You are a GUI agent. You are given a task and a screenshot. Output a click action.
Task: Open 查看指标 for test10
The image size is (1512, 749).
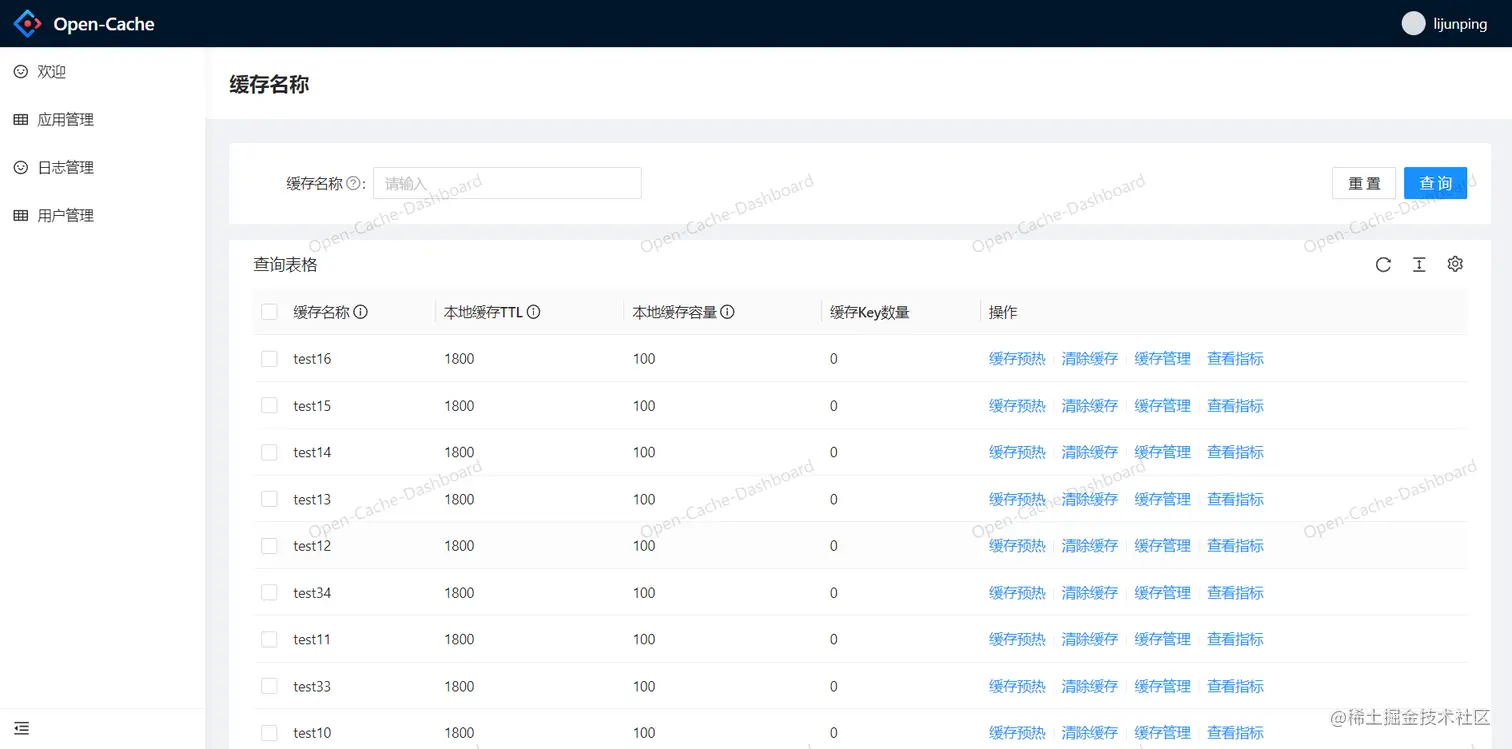1236,733
